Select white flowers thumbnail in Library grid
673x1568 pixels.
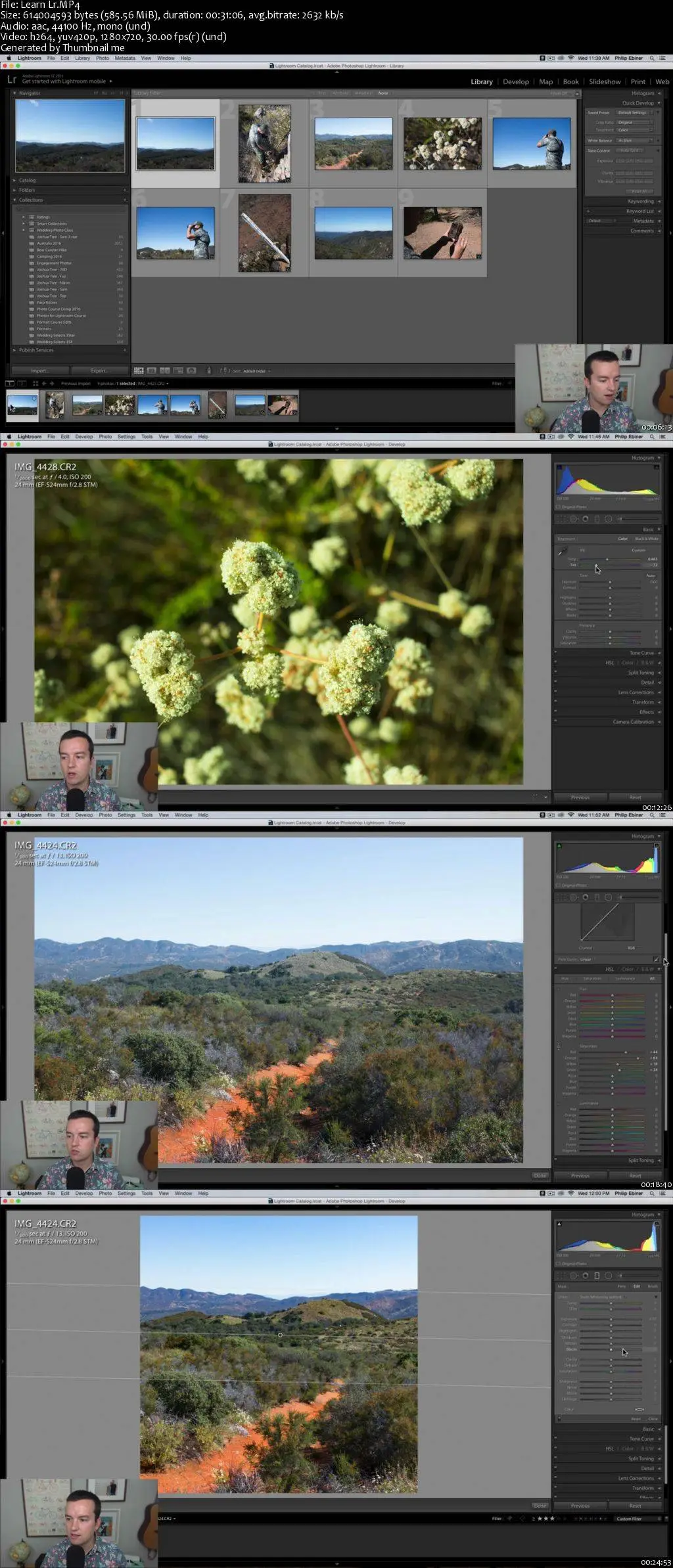click(x=442, y=143)
